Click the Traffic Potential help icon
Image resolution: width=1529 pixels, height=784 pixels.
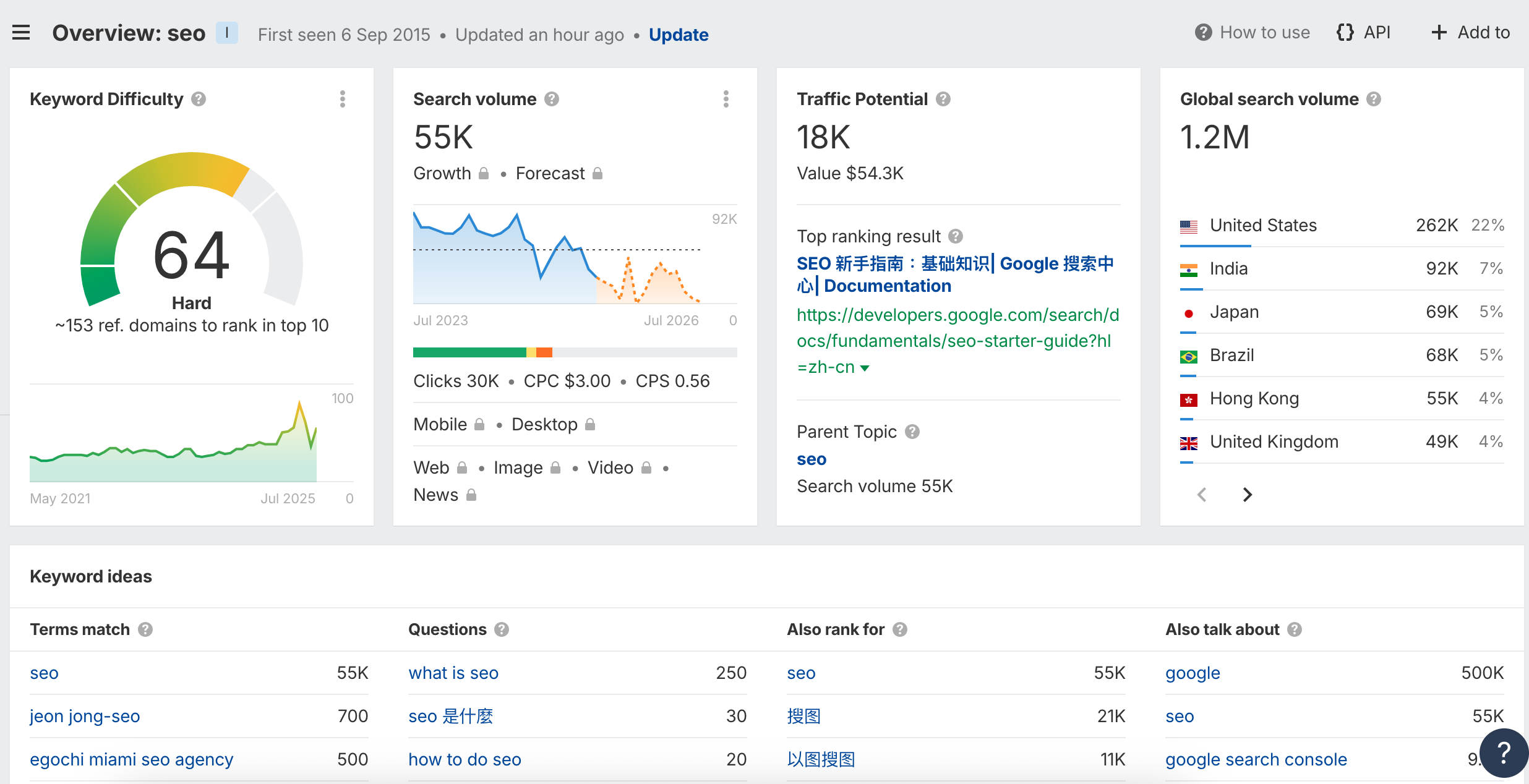pos(943,99)
